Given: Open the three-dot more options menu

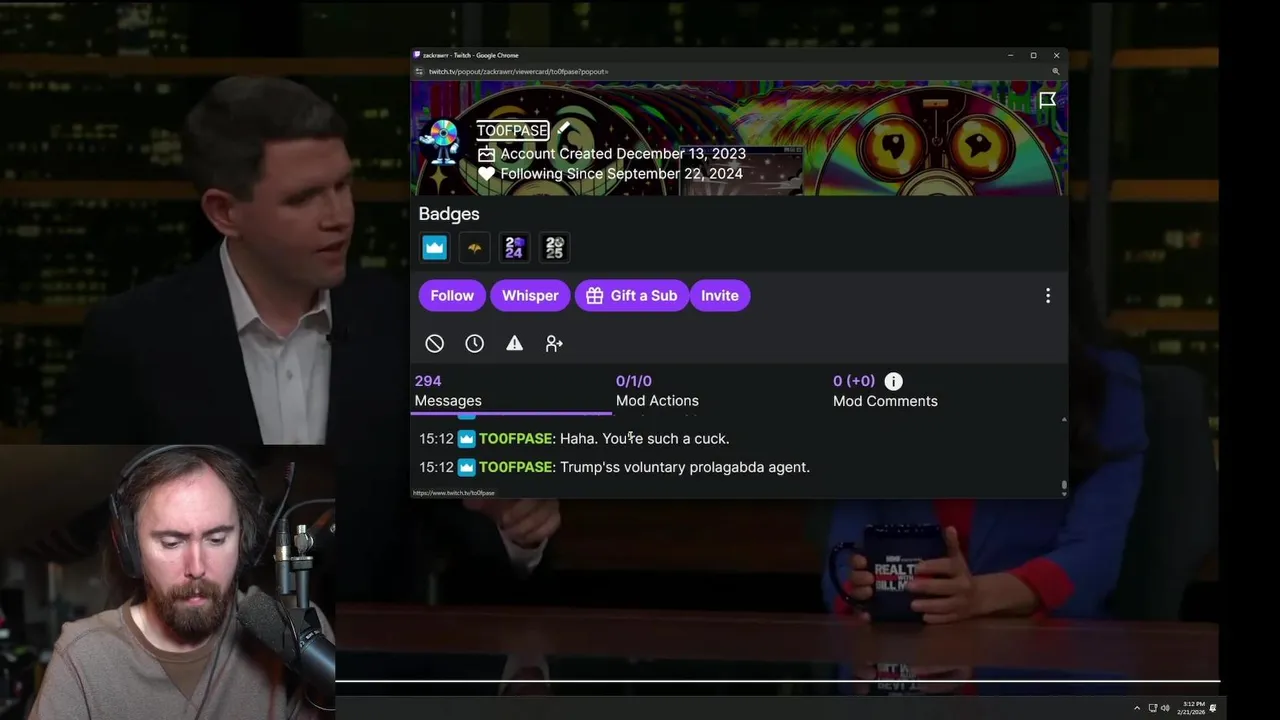Looking at the screenshot, I should [x=1047, y=296].
